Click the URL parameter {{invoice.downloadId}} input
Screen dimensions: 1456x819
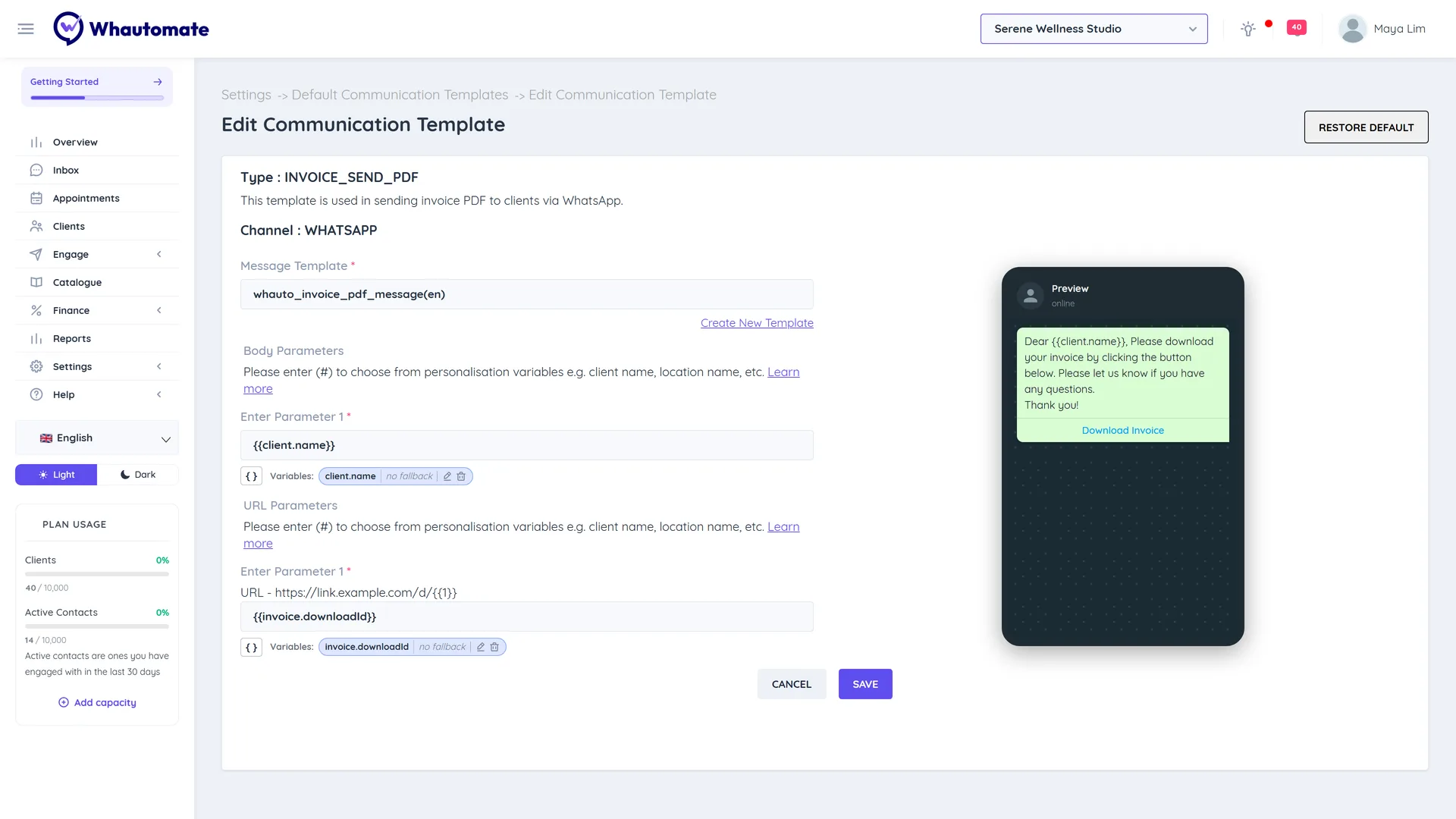(527, 617)
